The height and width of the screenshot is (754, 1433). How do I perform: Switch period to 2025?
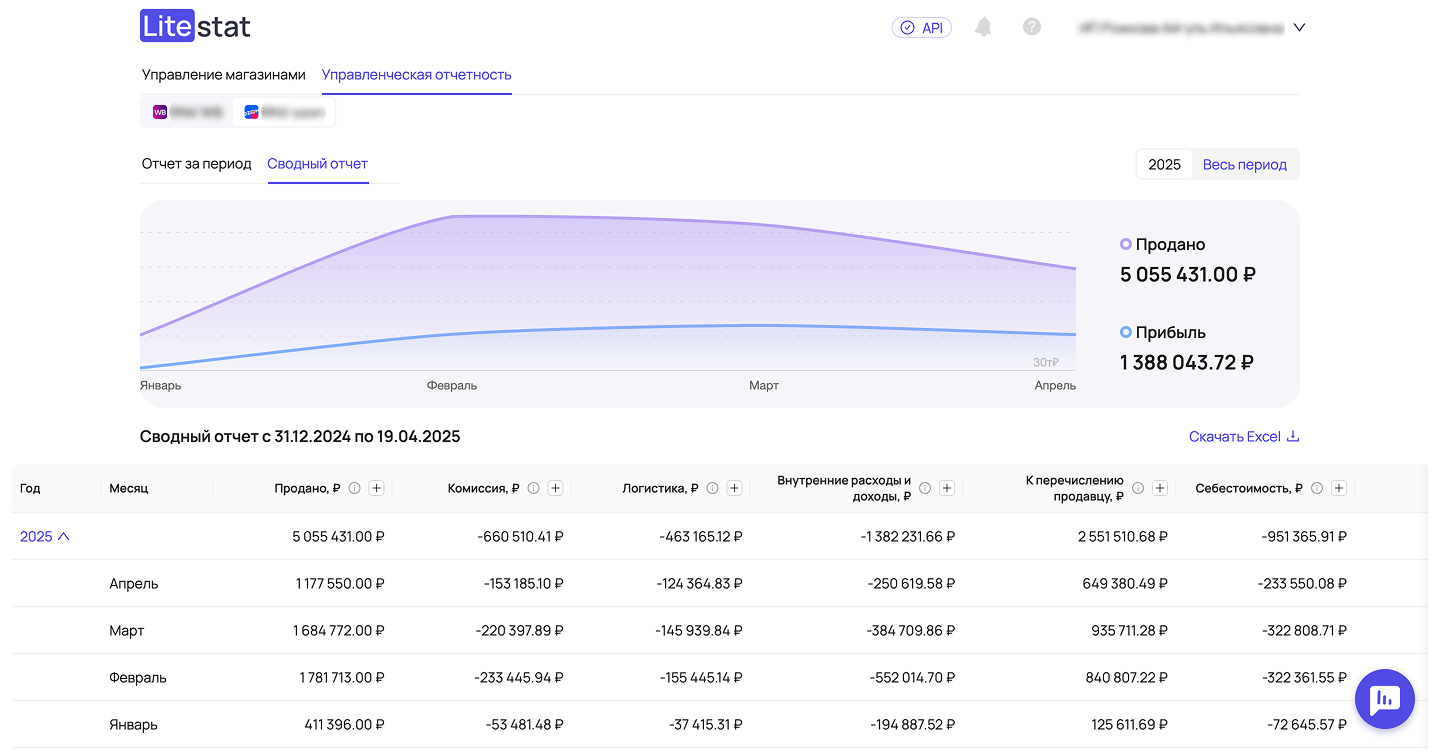[1164, 165]
